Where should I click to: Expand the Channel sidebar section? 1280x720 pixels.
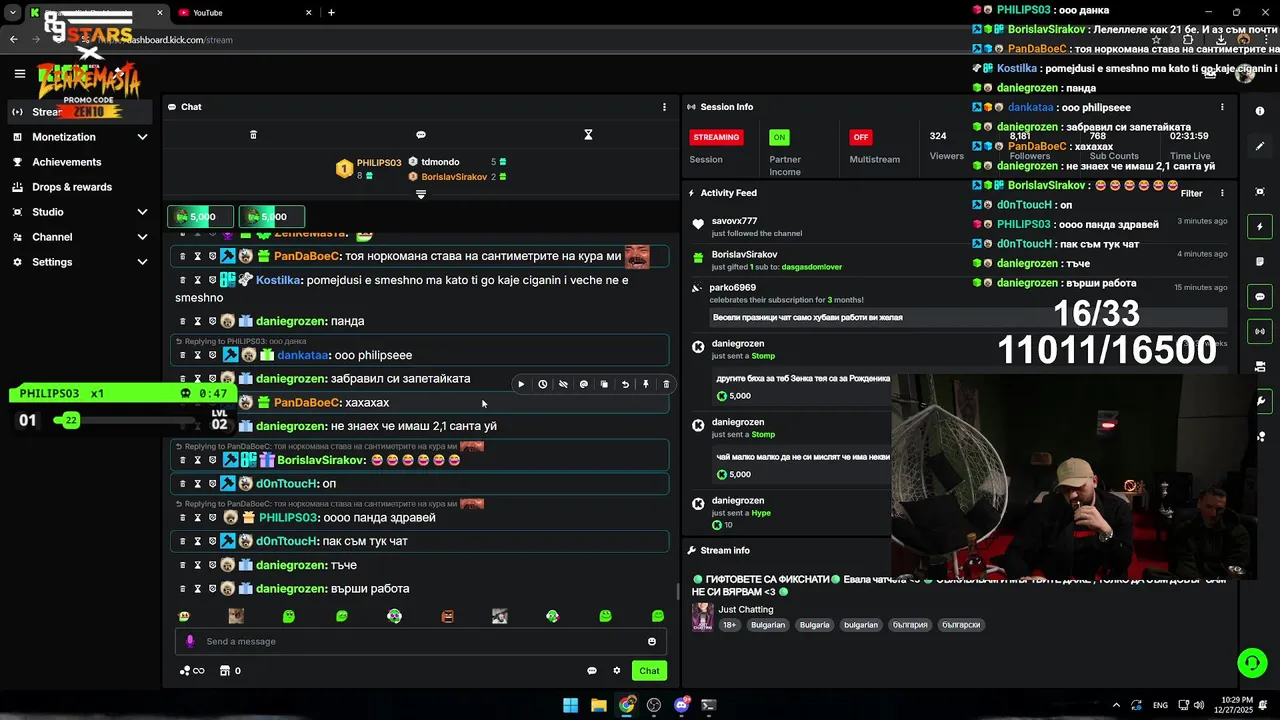click(142, 237)
